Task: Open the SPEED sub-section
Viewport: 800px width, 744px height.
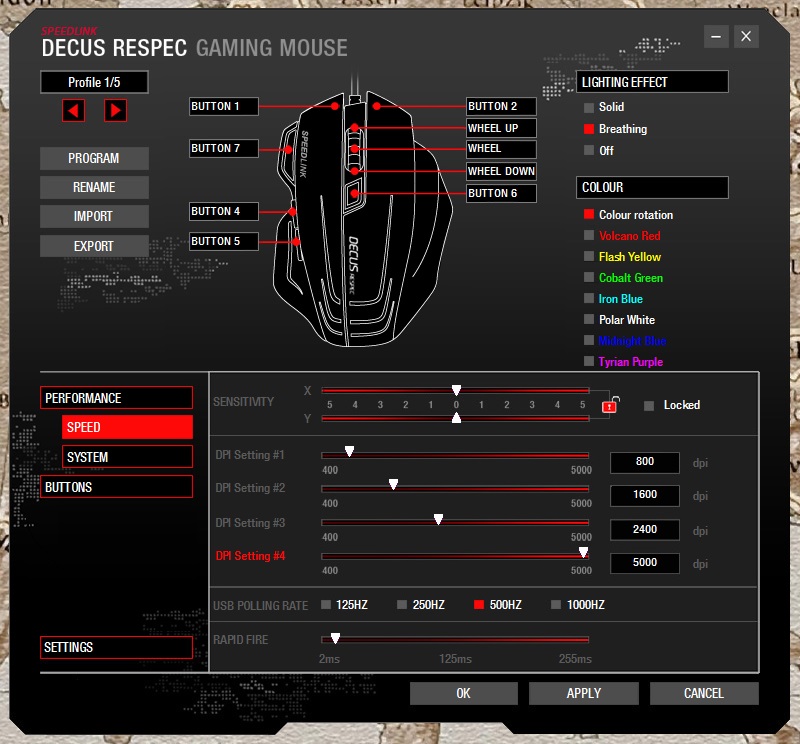Action: (128, 427)
